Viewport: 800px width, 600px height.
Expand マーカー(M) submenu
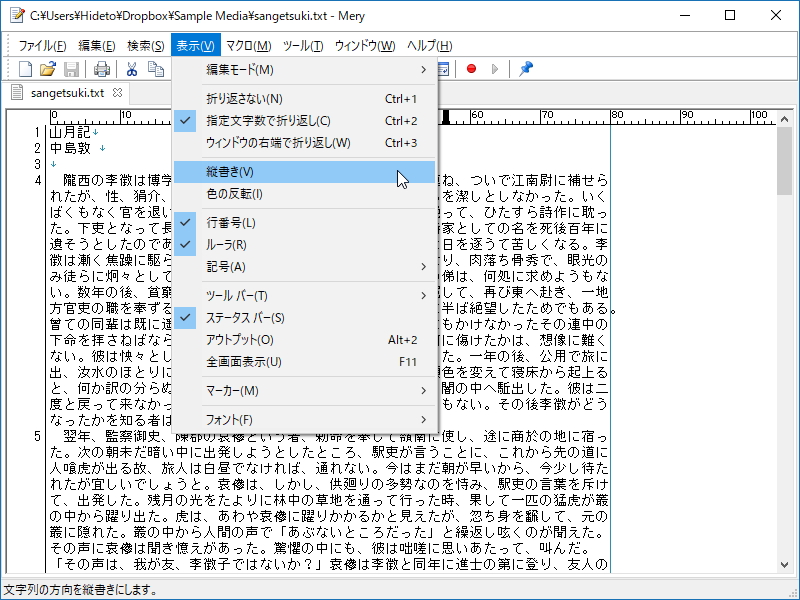pos(305,391)
